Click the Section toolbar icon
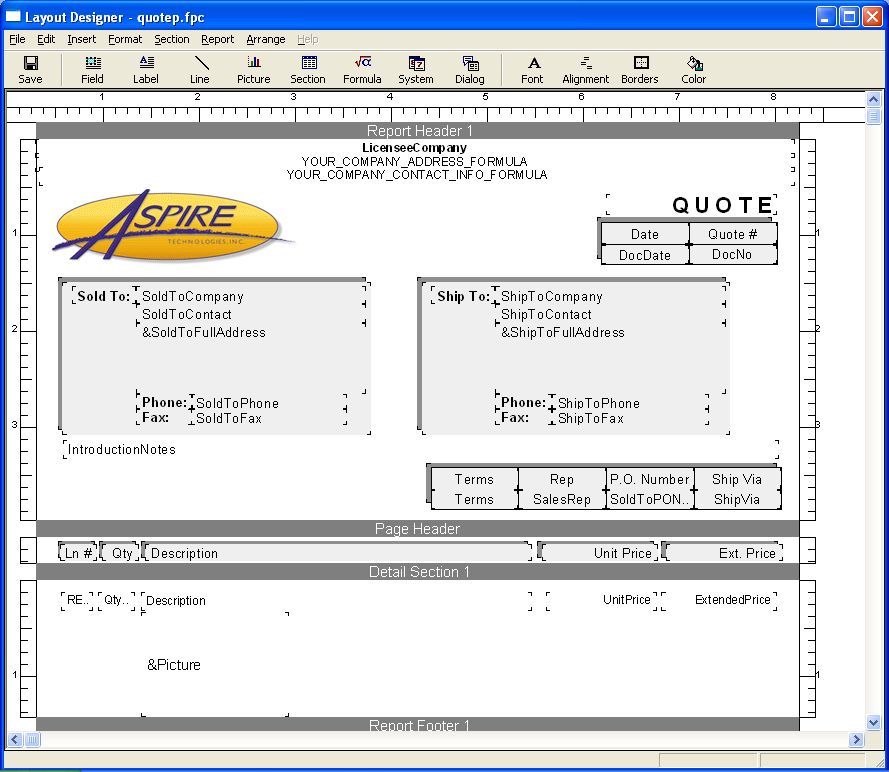Viewport: 889px width, 772px height. pos(308,69)
